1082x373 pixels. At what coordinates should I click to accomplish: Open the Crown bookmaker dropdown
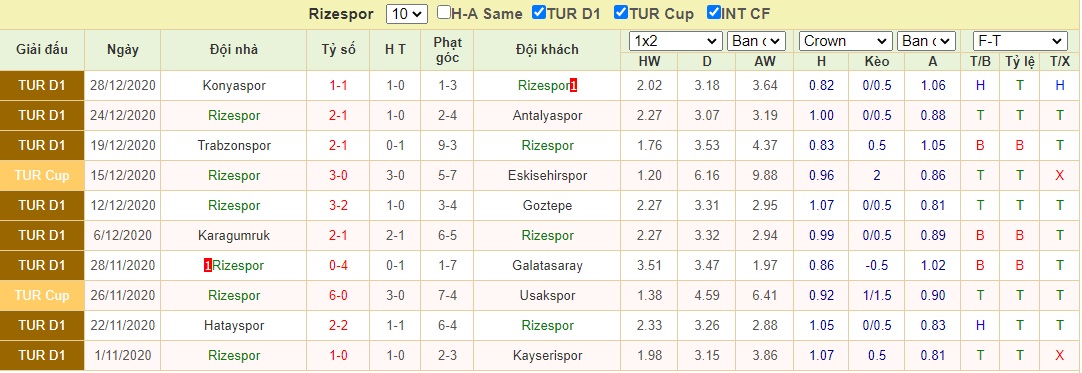tap(846, 41)
